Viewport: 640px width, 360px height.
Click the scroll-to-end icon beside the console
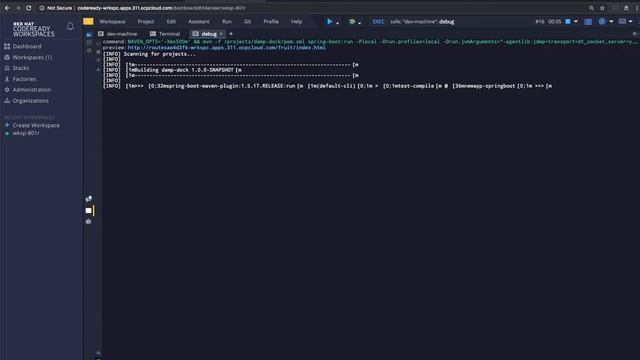(x=98, y=69)
